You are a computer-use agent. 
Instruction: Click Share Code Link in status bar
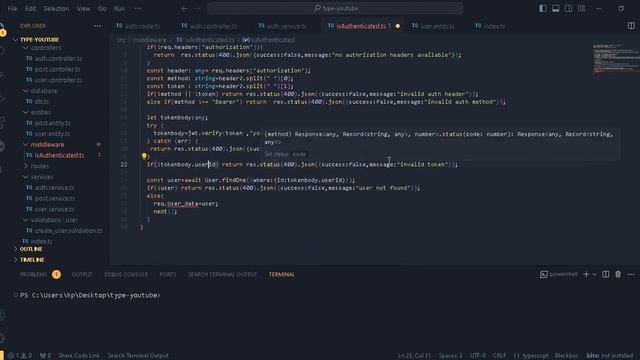pos(79,356)
